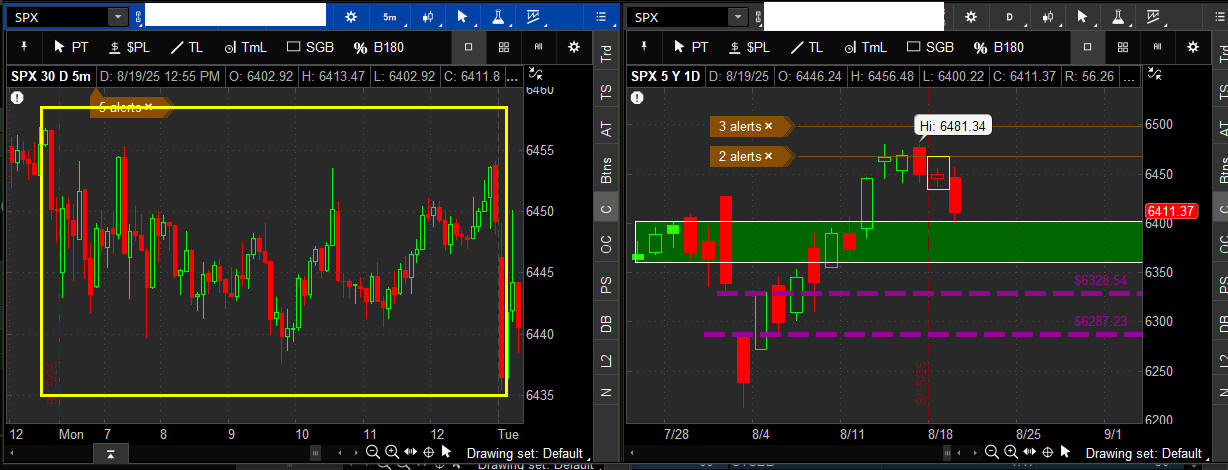The height and width of the screenshot is (470, 1228).
Task: Open drawing toolbar settings gear in right chart
Action: pyautogui.click(x=1192, y=47)
